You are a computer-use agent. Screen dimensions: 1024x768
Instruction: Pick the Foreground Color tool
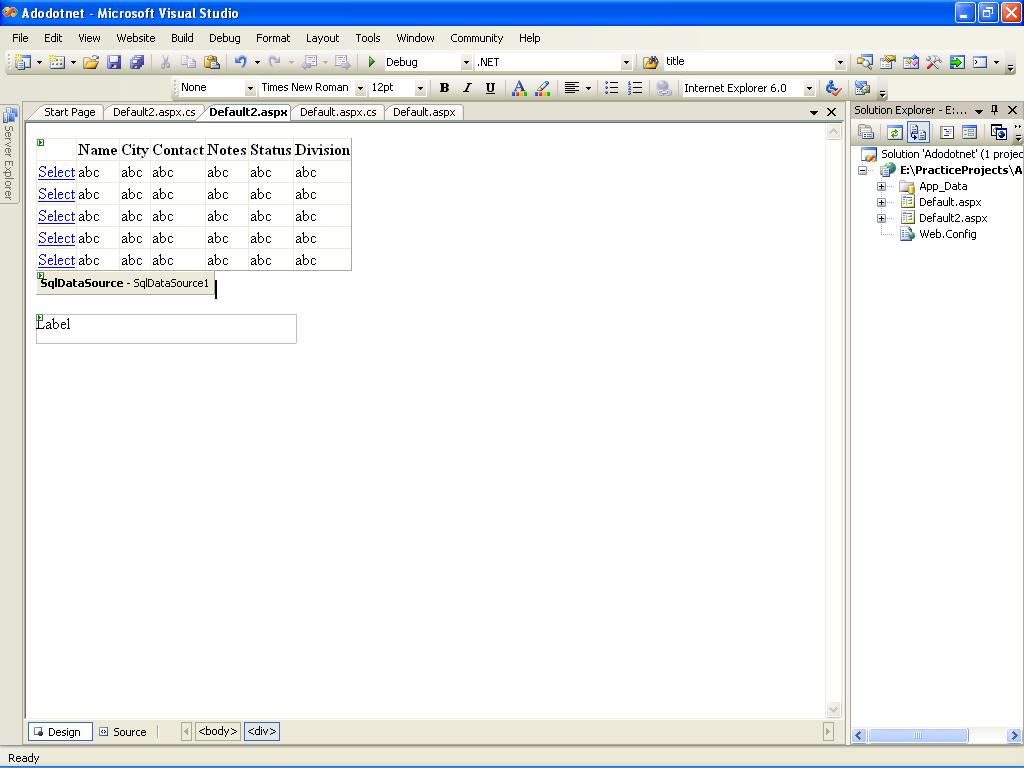click(519, 88)
